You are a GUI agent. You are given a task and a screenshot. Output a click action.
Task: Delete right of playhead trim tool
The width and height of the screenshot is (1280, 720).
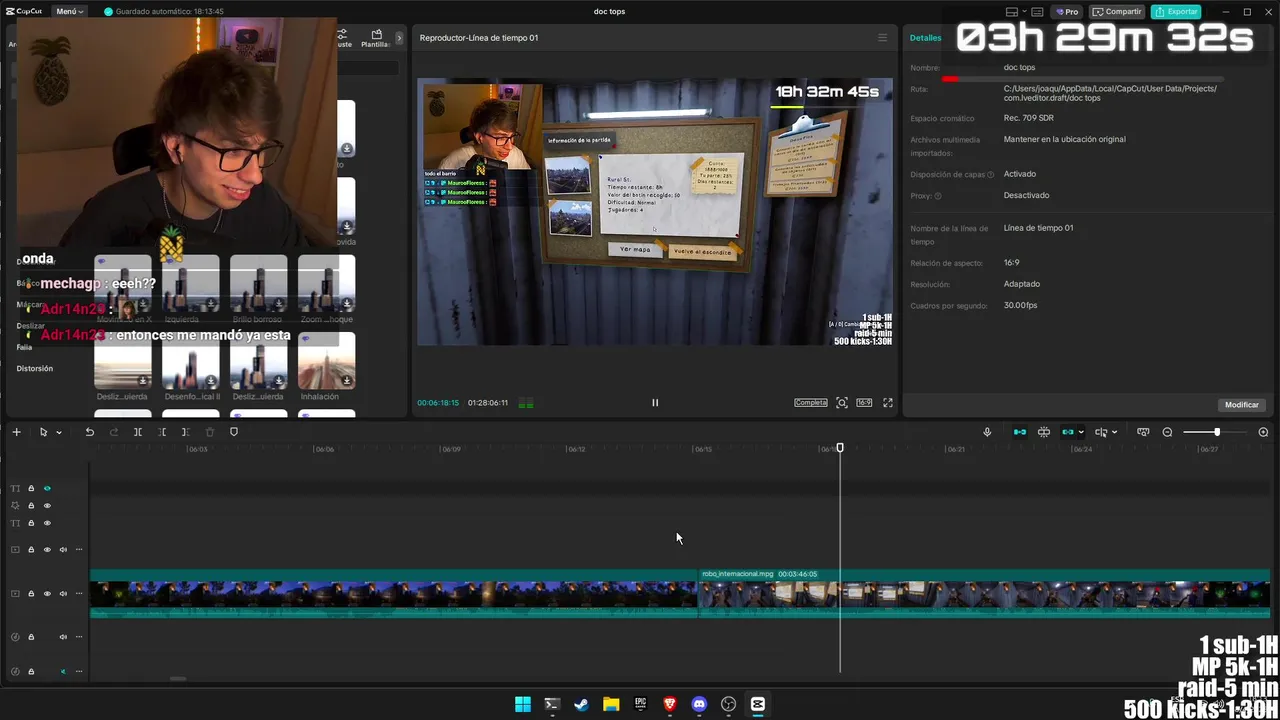185,432
